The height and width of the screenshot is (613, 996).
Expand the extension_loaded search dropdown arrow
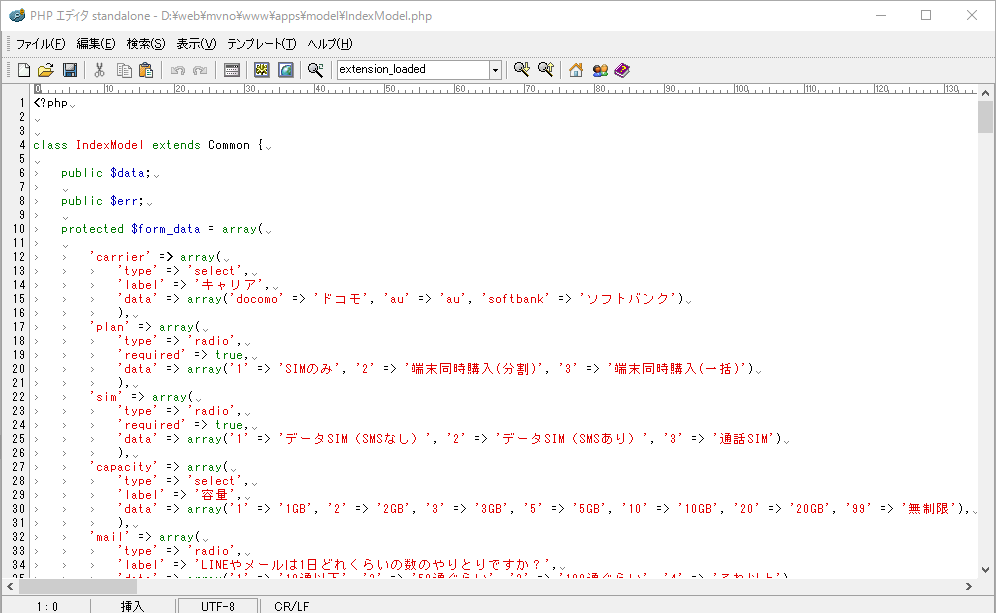pos(495,70)
